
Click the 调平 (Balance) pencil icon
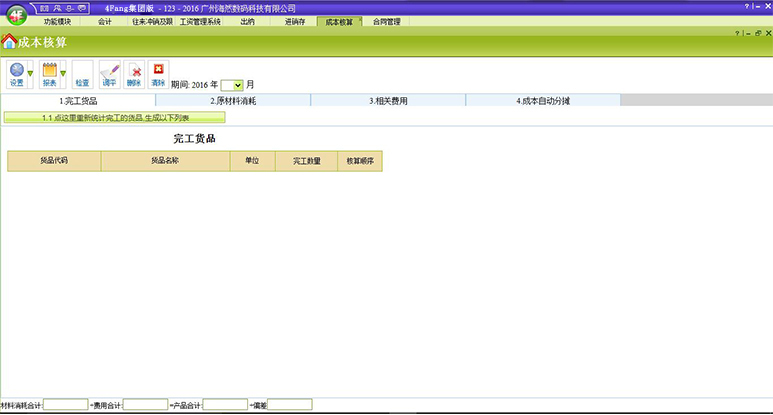pos(109,71)
